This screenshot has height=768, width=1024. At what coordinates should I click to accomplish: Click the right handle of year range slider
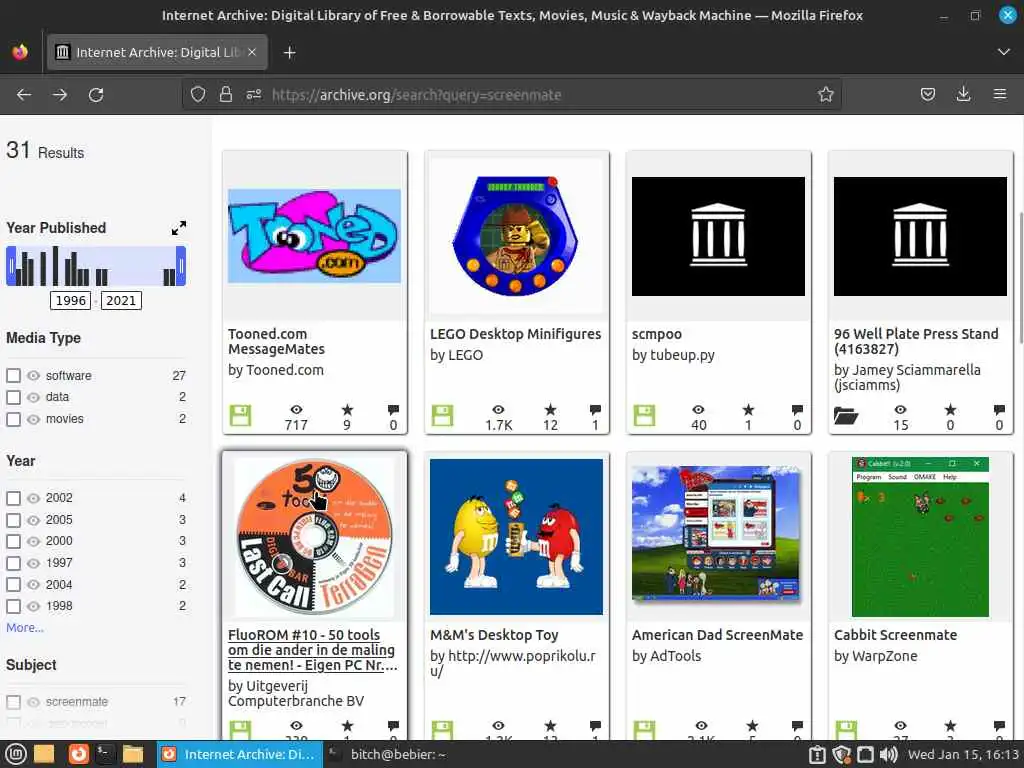pyautogui.click(x=181, y=266)
